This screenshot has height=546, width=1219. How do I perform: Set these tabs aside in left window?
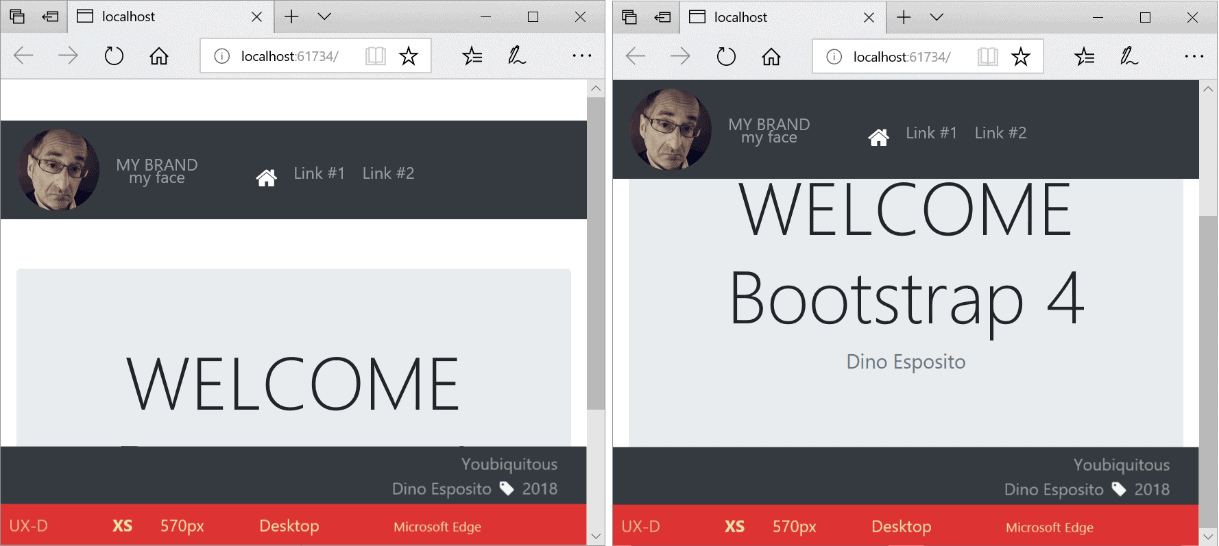tap(50, 17)
